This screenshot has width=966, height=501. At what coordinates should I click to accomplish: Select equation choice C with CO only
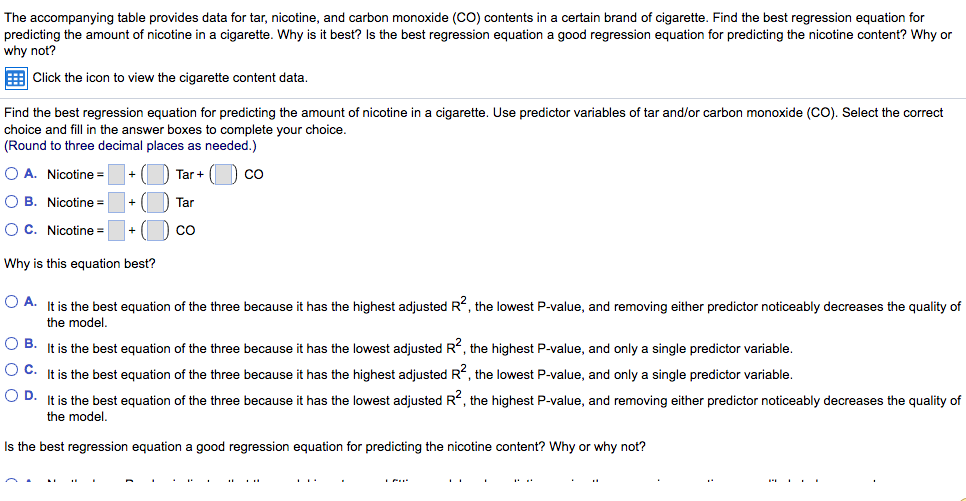pyautogui.click(x=12, y=230)
